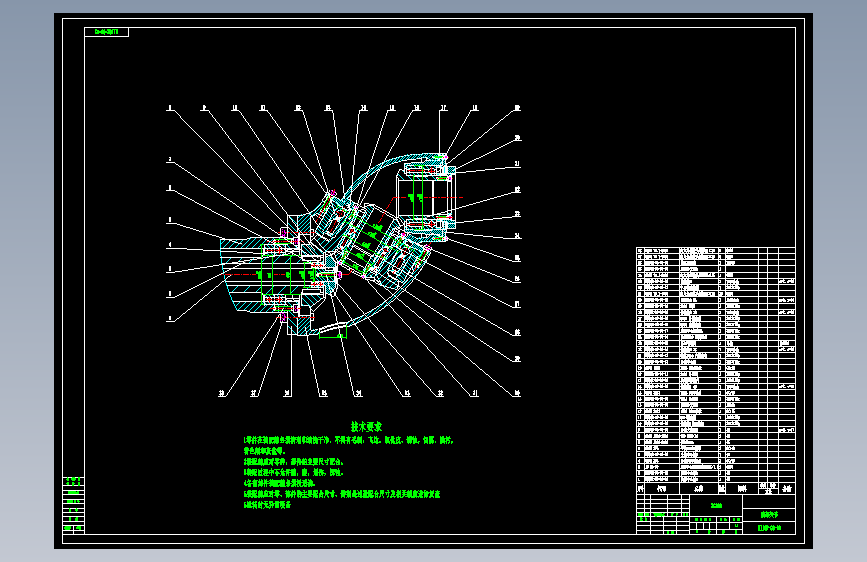
Task: Select part balloon number 38
Action: (x=222, y=393)
